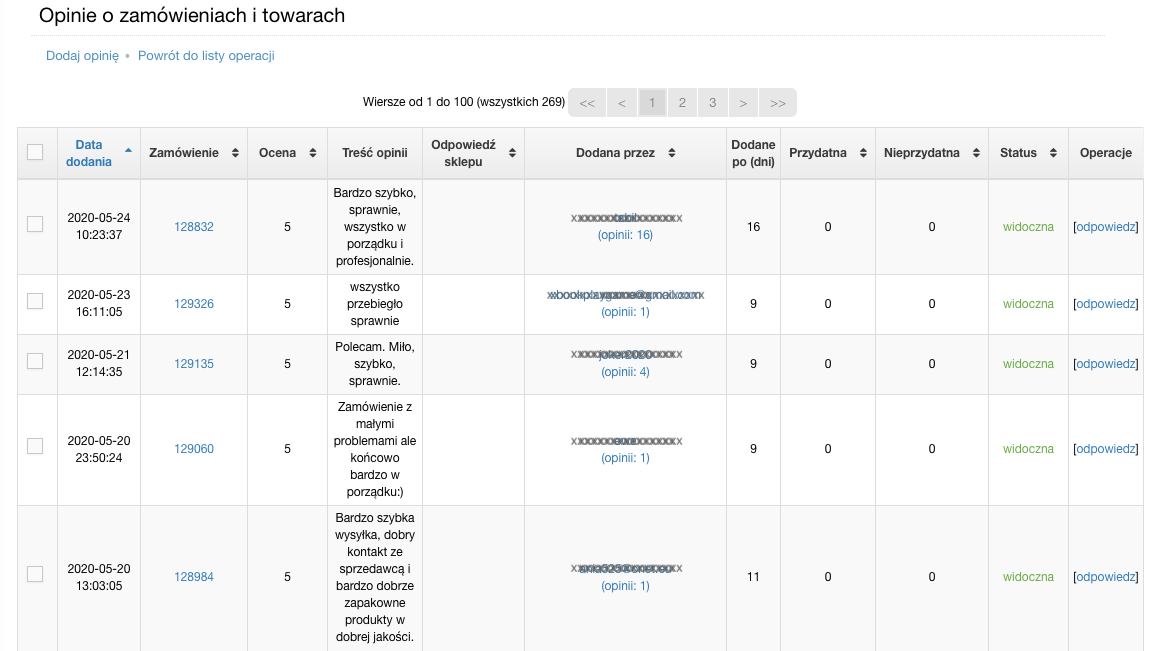Click sort arrows icon beside Przydatna
Image resolution: width=1149 pixels, height=651 pixels.
863,152
